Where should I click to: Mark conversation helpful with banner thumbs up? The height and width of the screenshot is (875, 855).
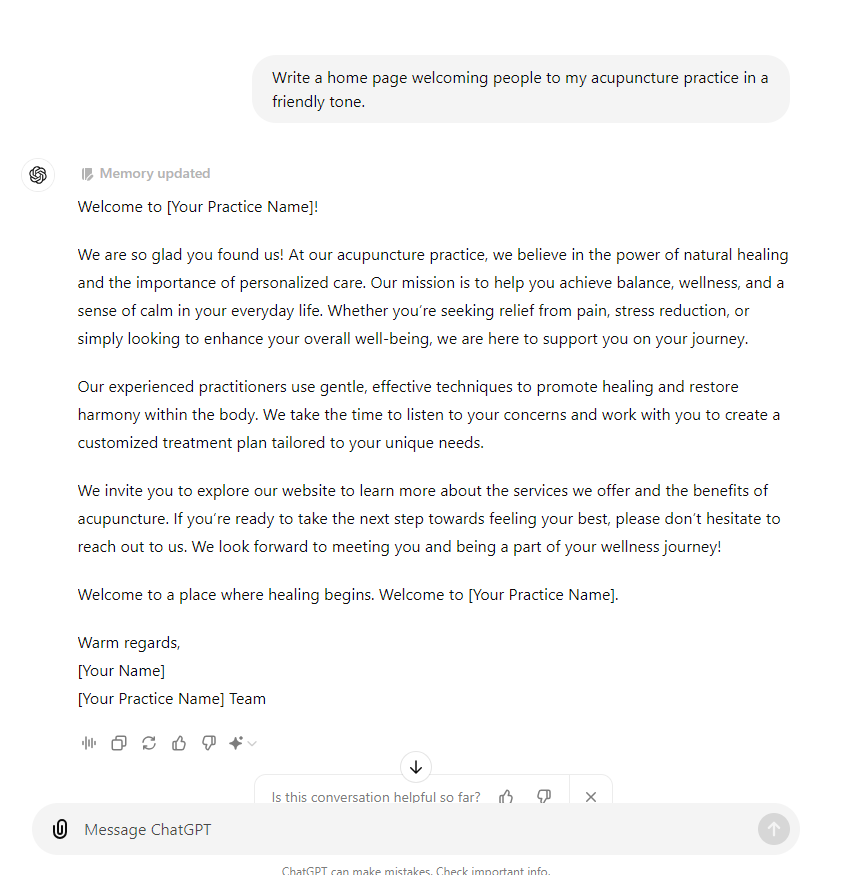pos(506,796)
